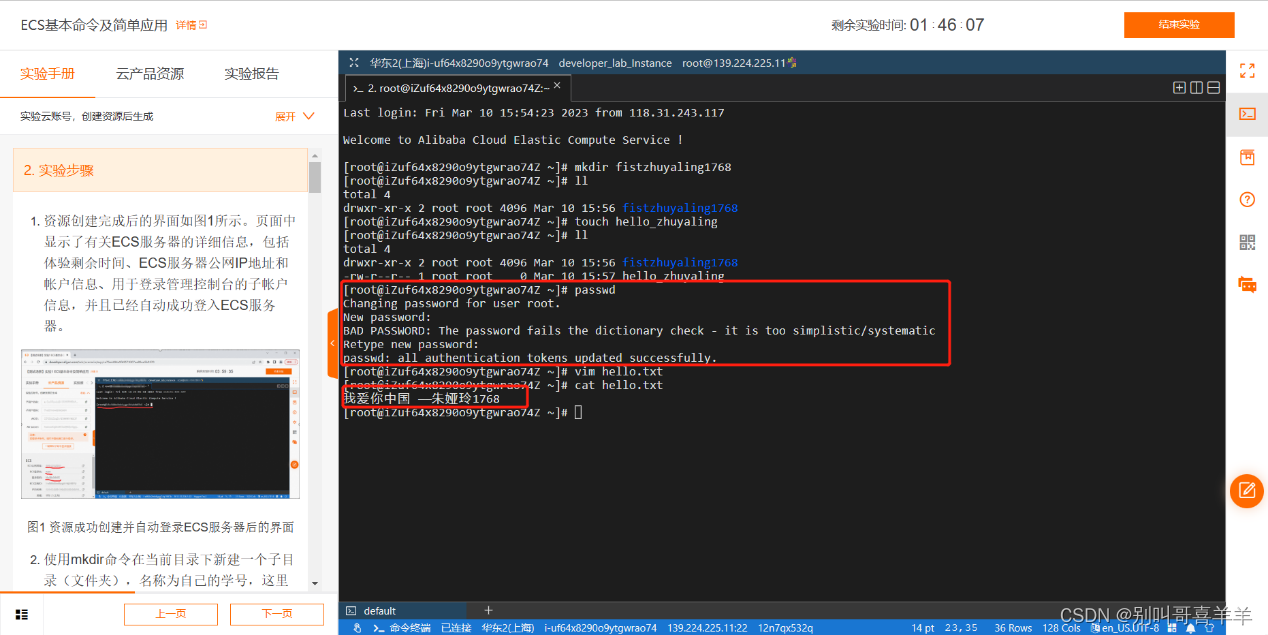Image resolution: width=1268 pixels, height=635 pixels.
Task: Show the QR code panel icon
Action: (1246, 241)
